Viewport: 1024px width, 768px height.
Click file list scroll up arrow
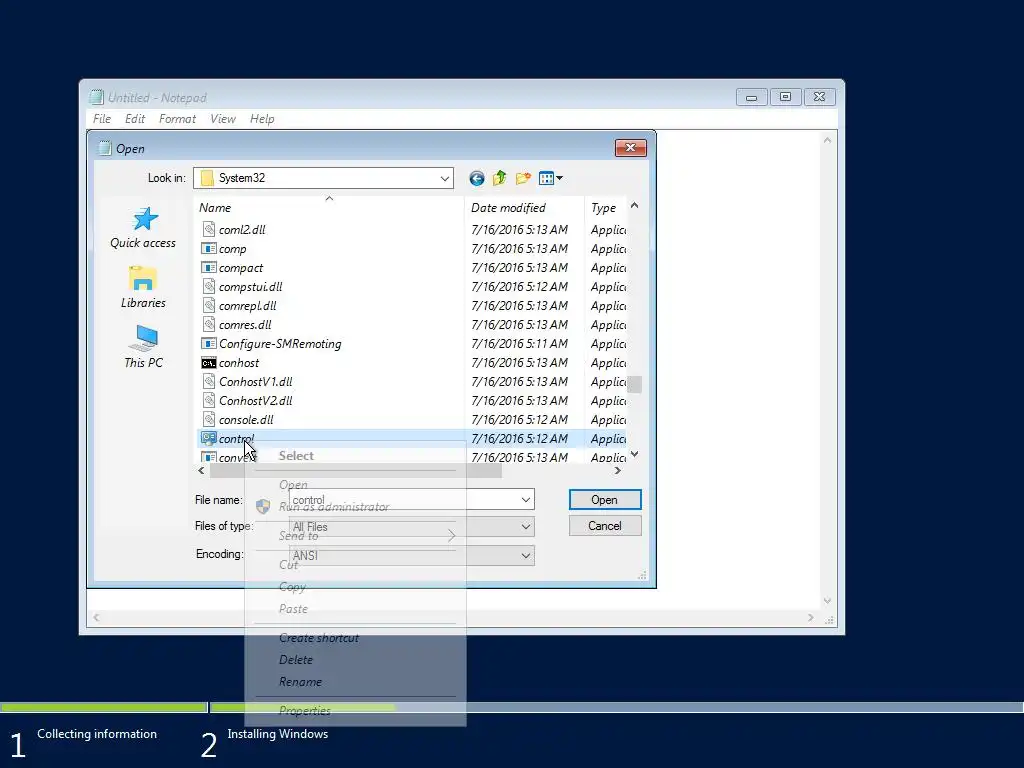coord(634,206)
